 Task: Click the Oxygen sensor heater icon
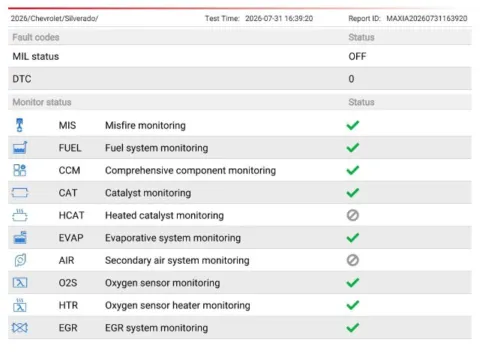[20, 305]
